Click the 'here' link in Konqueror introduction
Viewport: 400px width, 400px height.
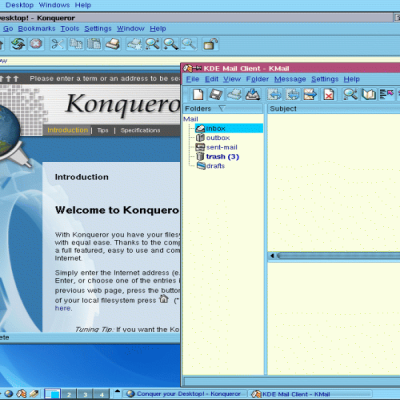[63, 308]
